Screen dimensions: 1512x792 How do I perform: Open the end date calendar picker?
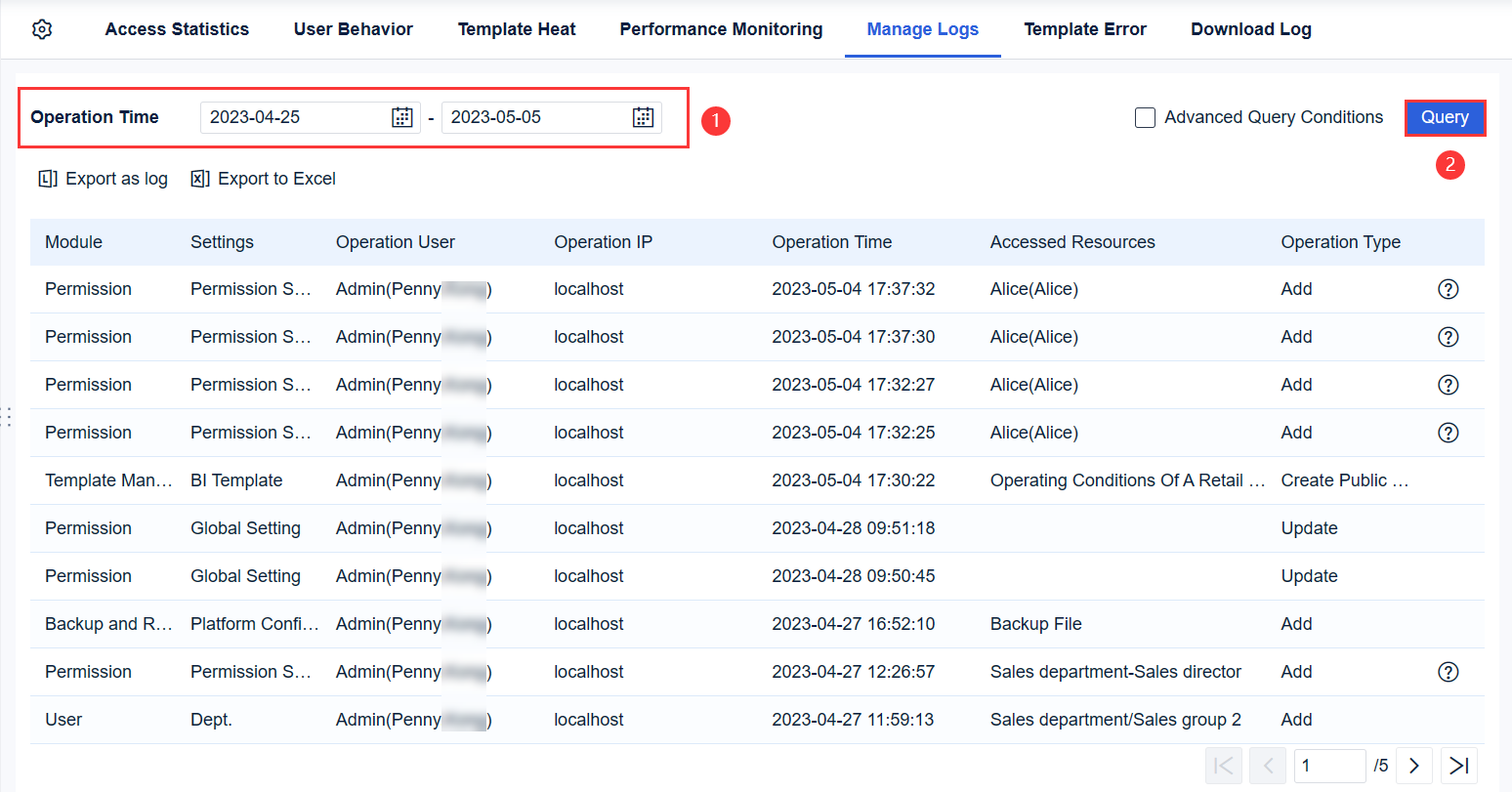pos(643,116)
